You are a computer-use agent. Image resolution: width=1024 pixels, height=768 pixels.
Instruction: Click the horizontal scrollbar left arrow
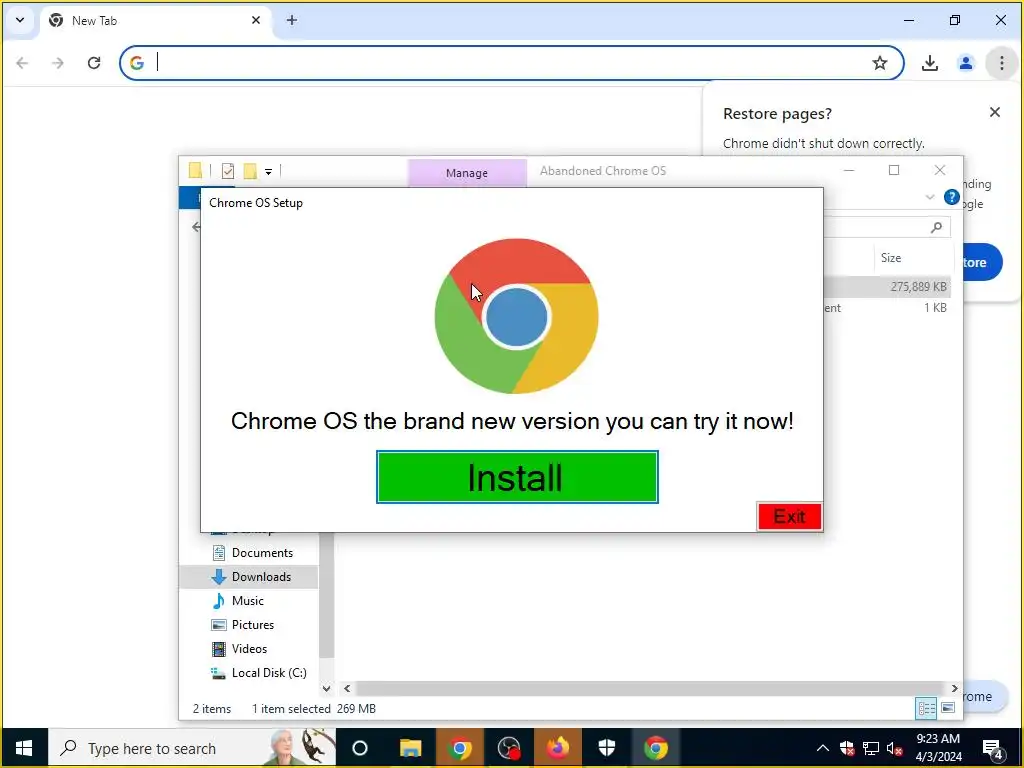(x=347, y=688)
